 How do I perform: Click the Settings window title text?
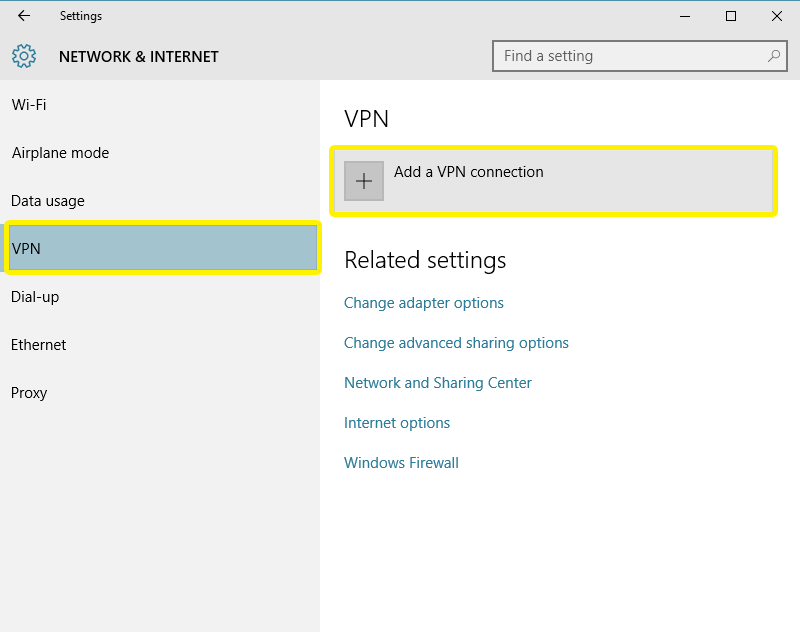pos(81,16)
